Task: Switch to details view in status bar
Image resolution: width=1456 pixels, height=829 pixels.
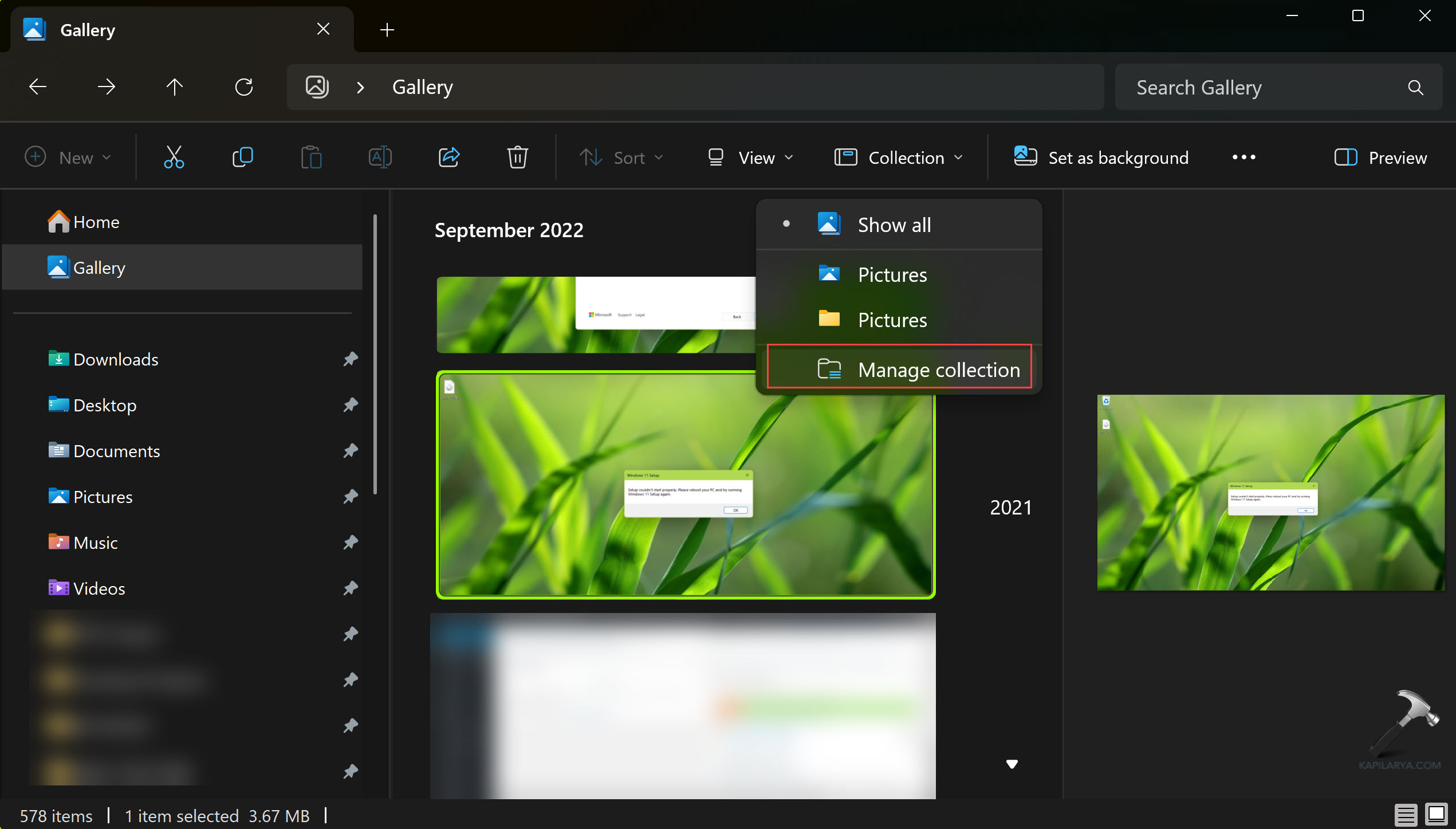Action: coord(1405,814)
